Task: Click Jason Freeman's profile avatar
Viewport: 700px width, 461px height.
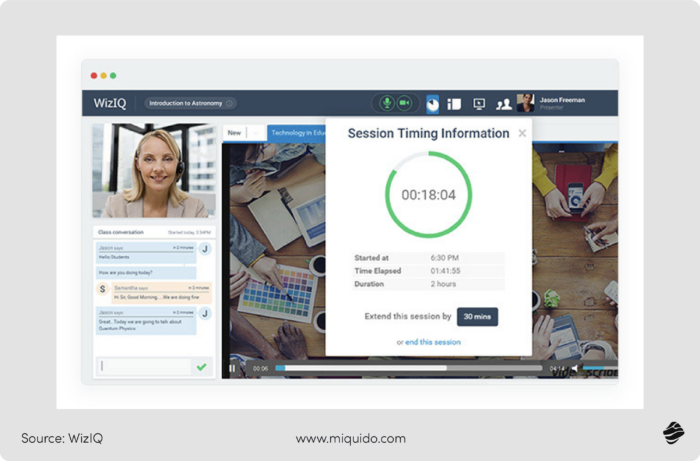Action: (525, 103)
